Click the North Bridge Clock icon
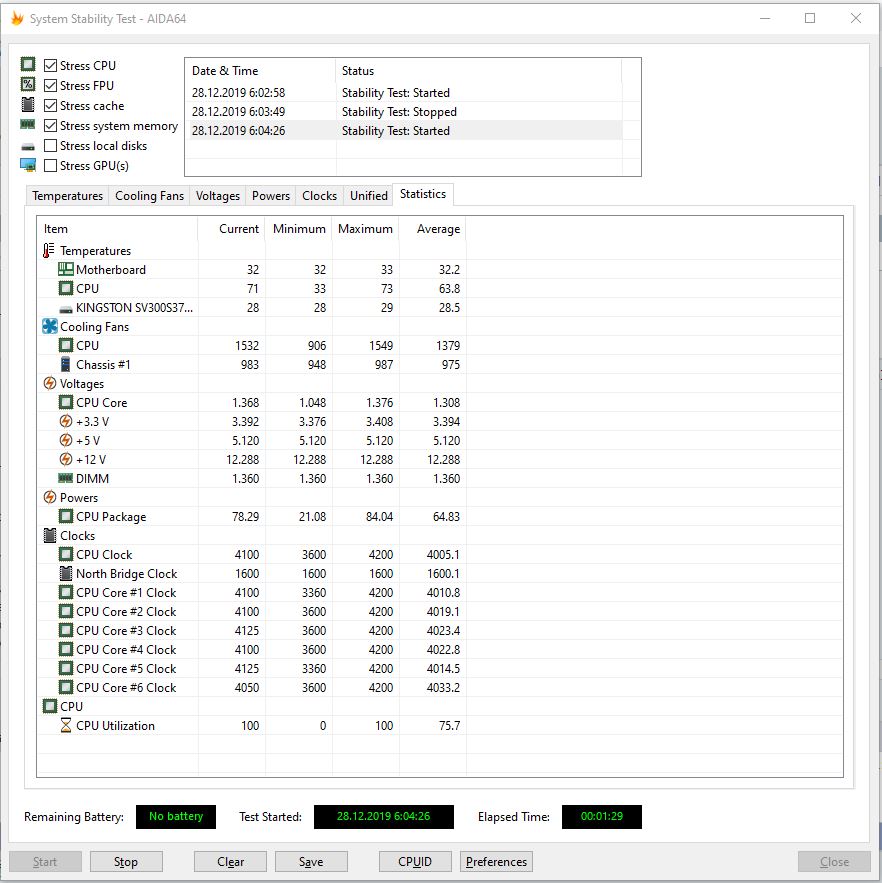 point(66,573)
